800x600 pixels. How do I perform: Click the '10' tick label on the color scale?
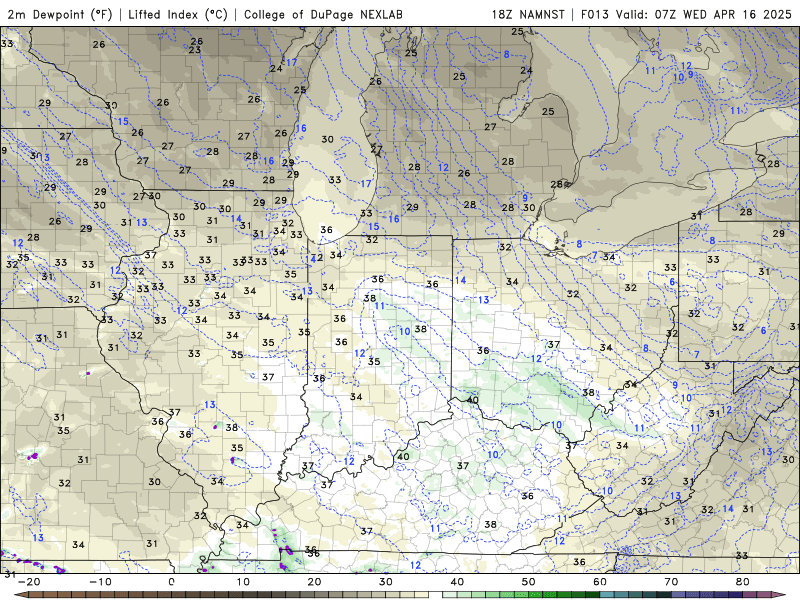(243, 582)
